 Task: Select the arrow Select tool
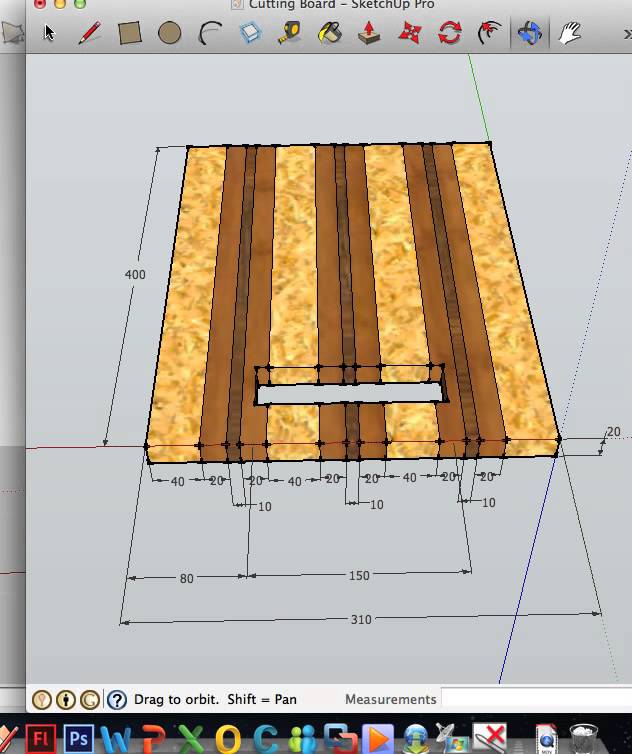49,33
